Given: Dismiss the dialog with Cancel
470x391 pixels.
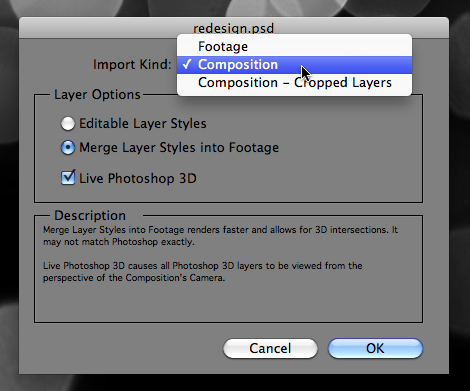Looking at the screenshot, I should click(270, 348).
